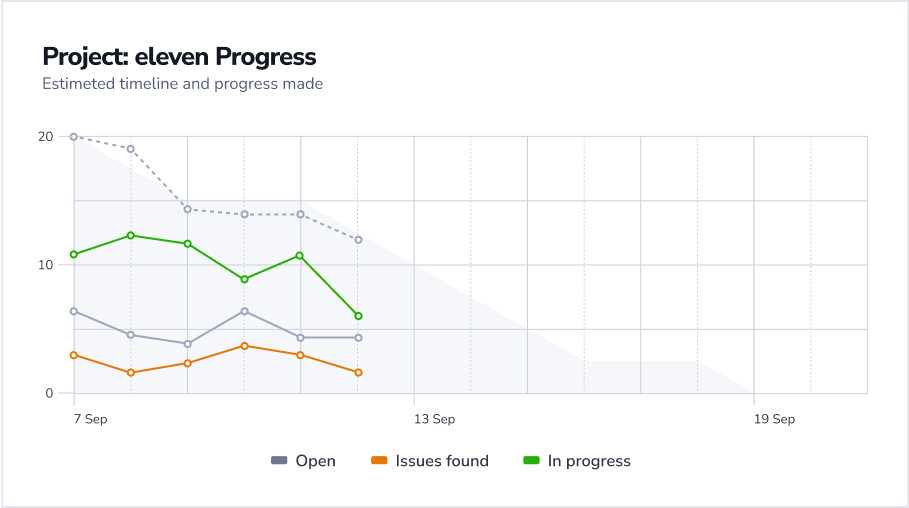
Task: Select the first green In progress point
Action: tap(74, 254)
